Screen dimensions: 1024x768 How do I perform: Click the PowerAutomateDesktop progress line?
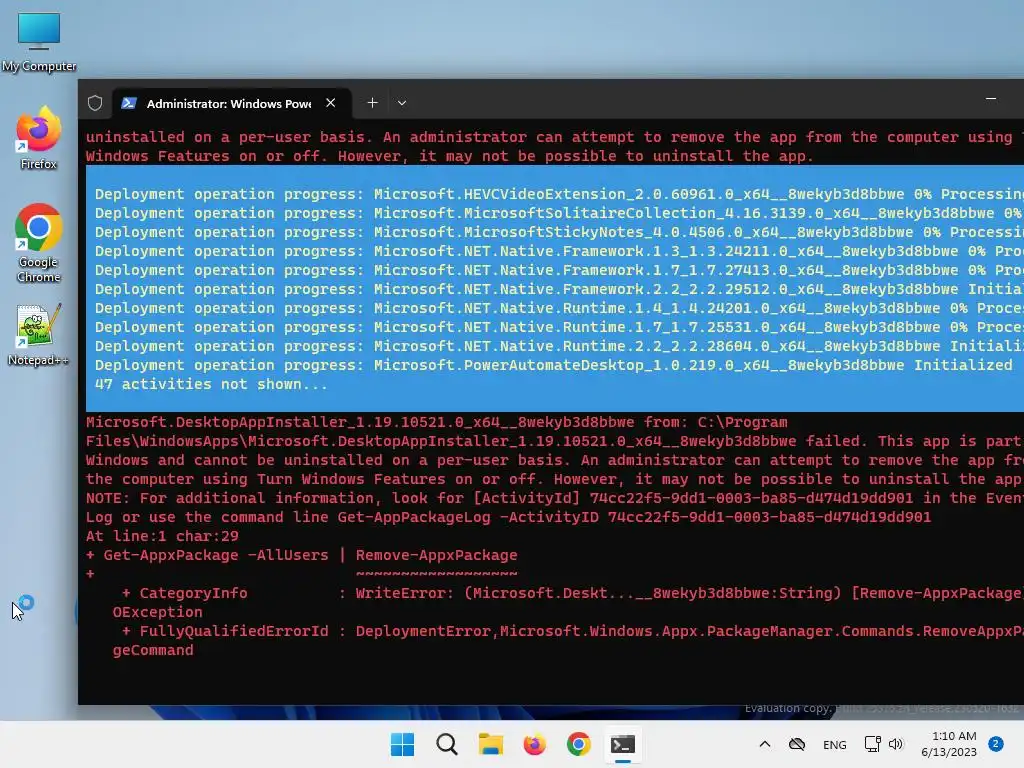coord(554,365)
